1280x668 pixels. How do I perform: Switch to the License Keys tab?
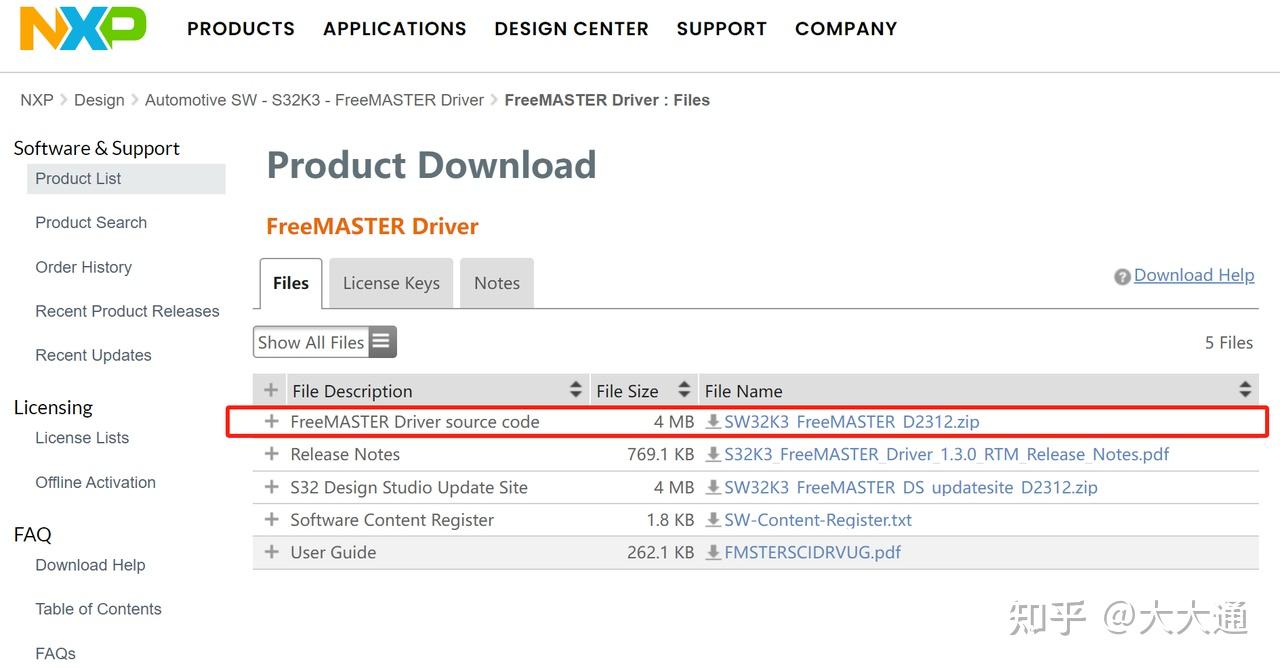pos(391,283)
